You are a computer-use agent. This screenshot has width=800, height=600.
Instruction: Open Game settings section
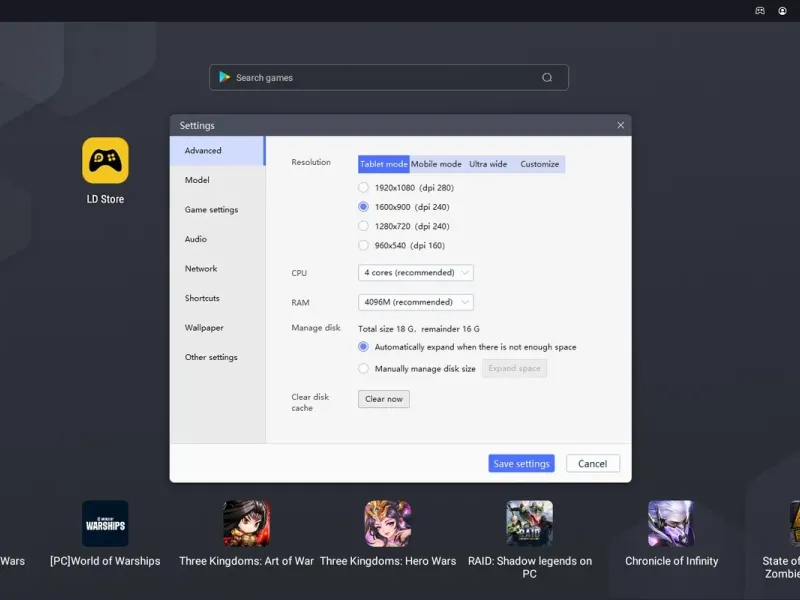[217, 210]
